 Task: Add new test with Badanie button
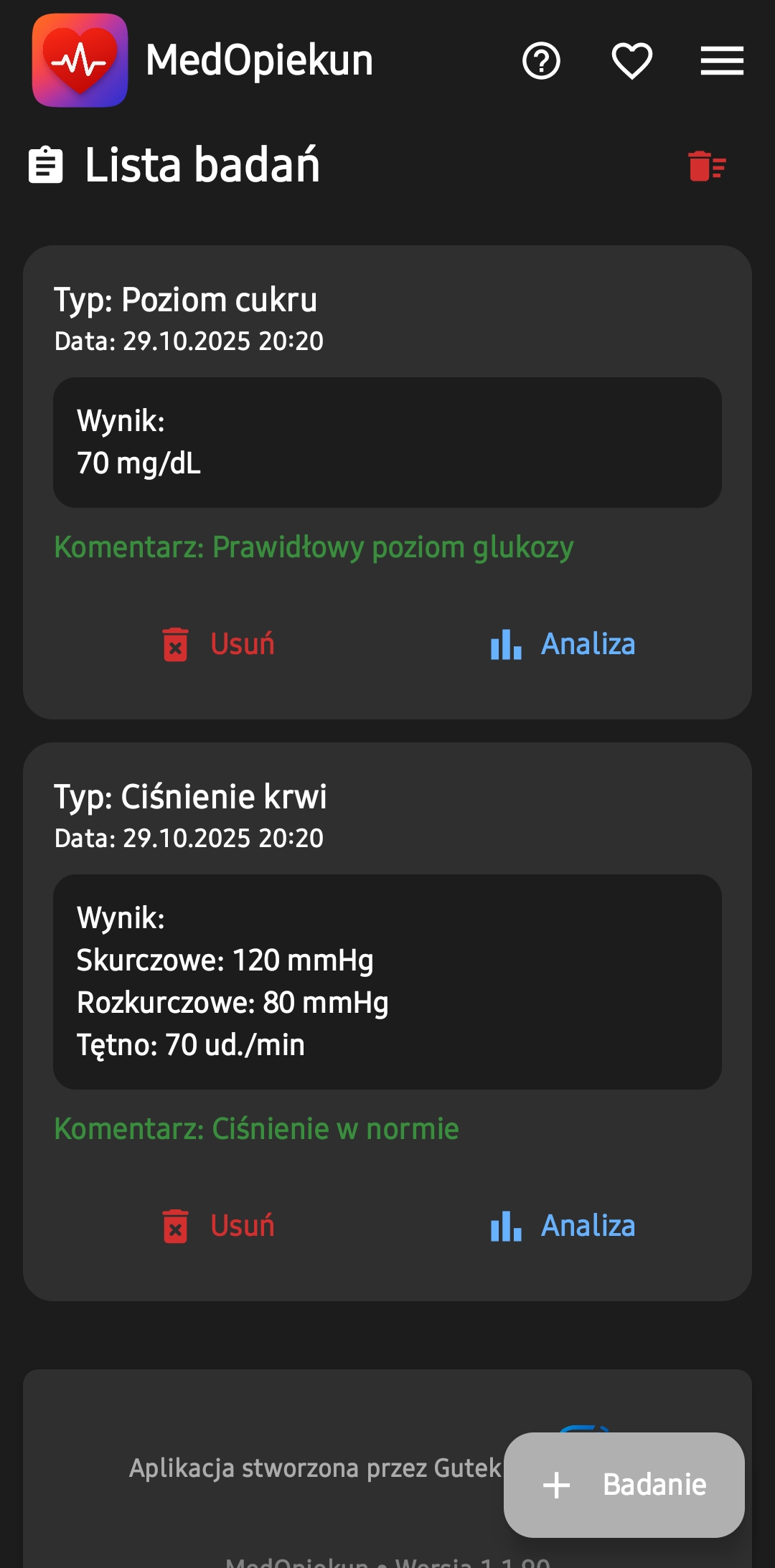pos(624,1485)
